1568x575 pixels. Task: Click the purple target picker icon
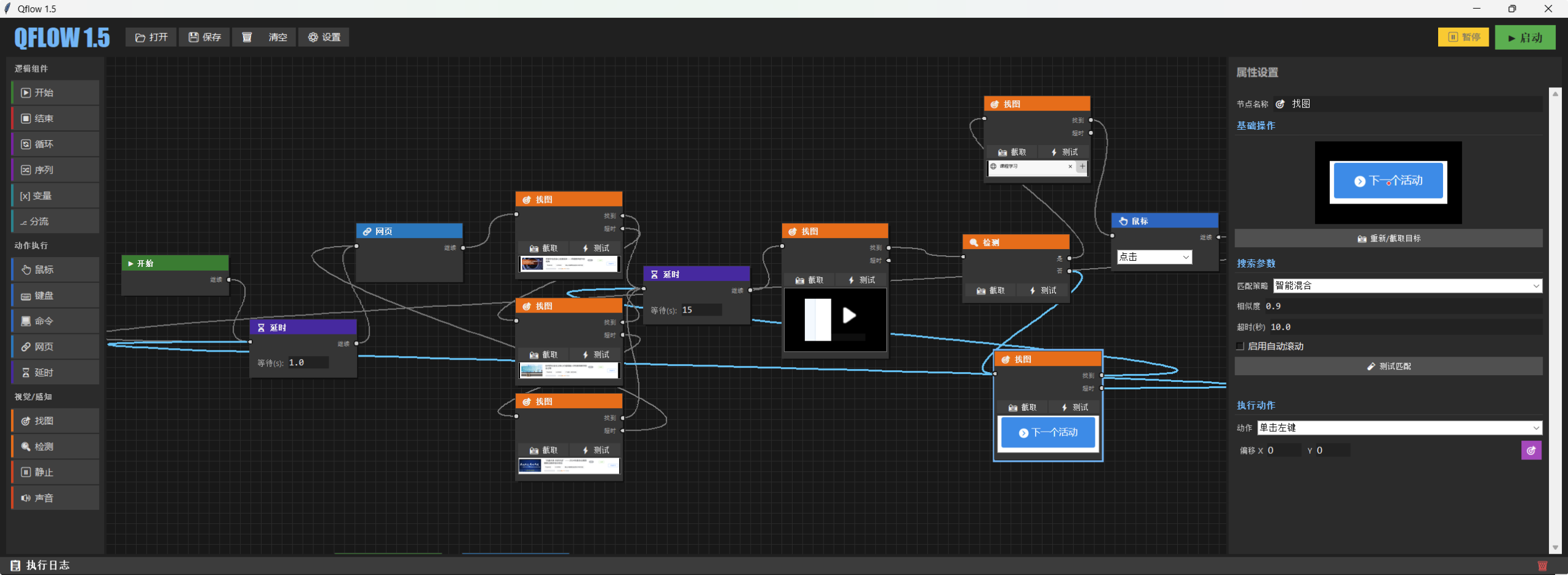(x=1530, y=450)
